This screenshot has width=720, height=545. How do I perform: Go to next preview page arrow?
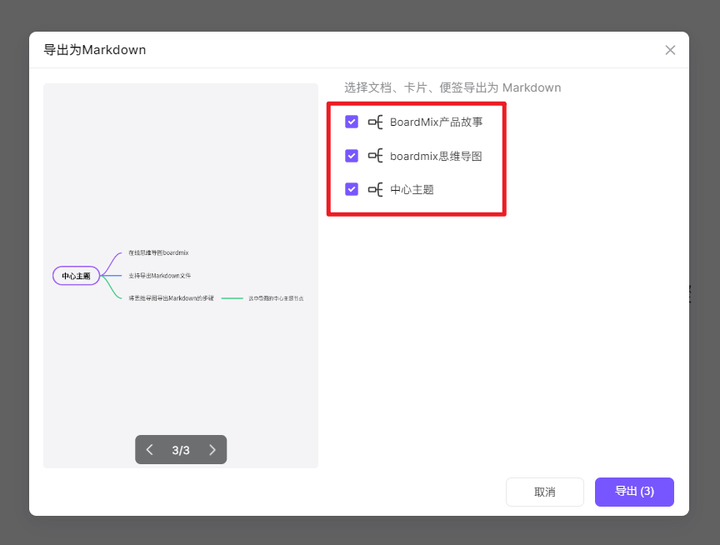212,449
